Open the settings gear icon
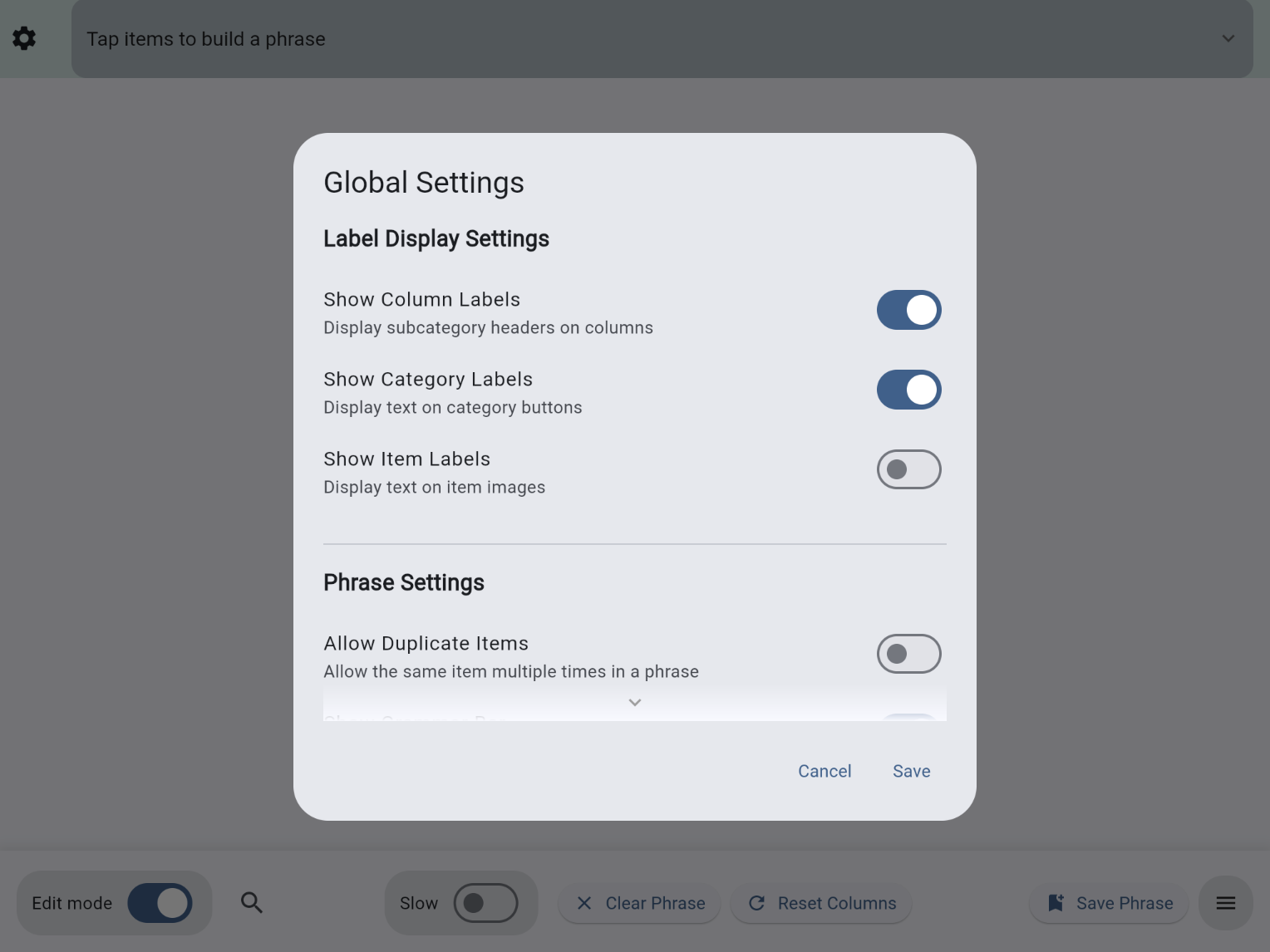This screenshot has height=952, width=1270. point(24,38)
